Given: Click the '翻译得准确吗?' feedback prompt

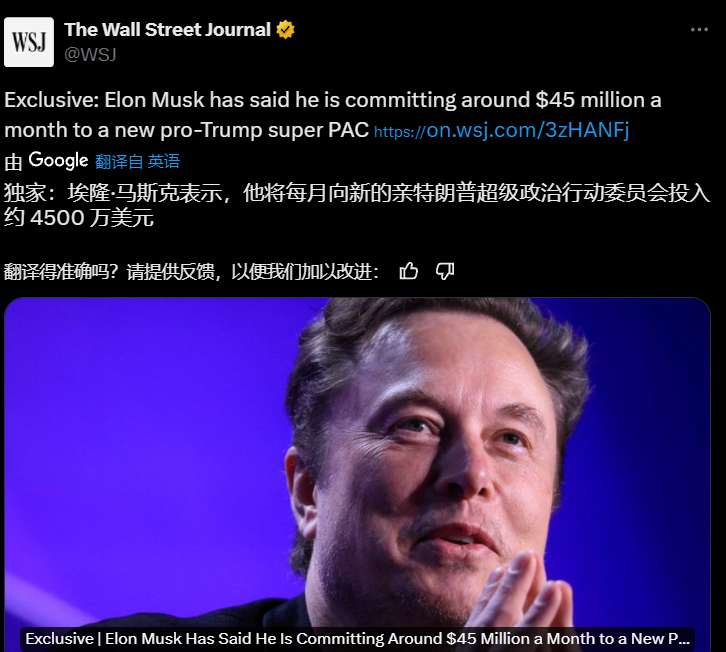Looking at the screenshot, I should (61, 272).
